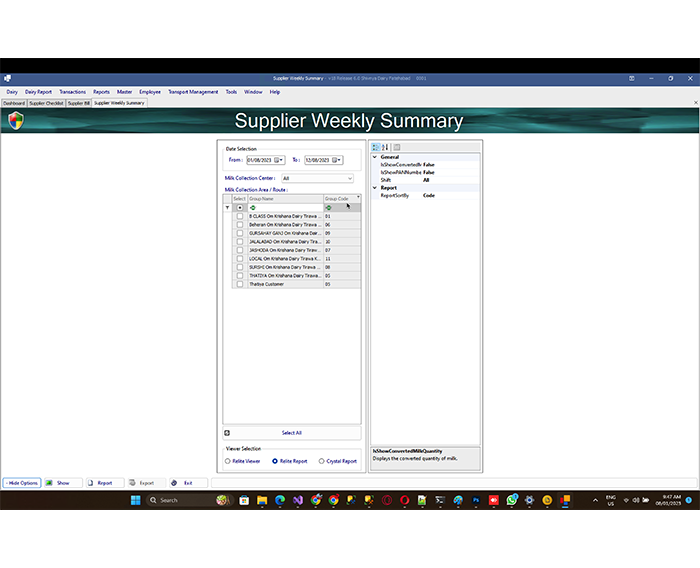Collapse the Report property category
700x568 pixels.
(375, 188)
